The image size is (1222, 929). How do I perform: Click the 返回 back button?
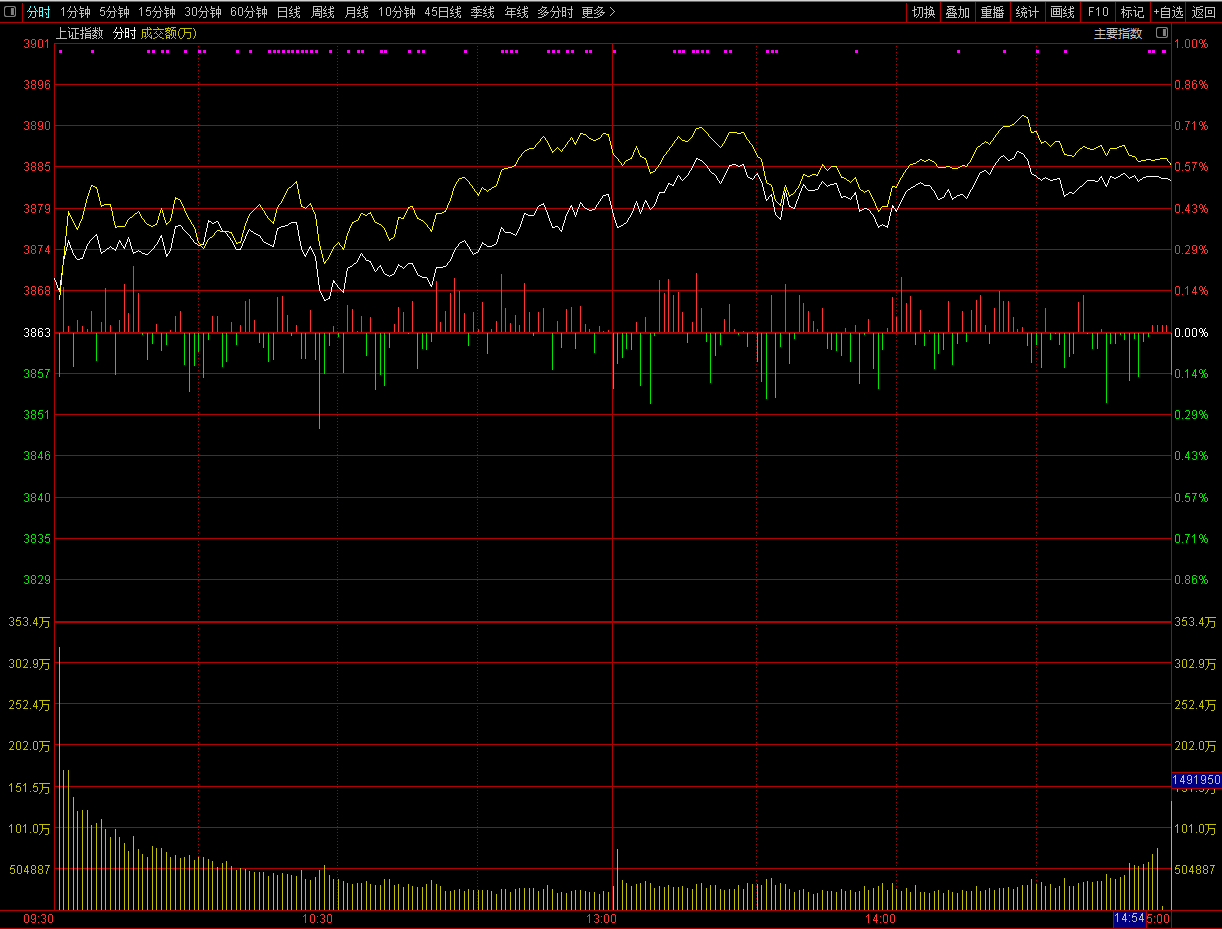pos(1203,12)
